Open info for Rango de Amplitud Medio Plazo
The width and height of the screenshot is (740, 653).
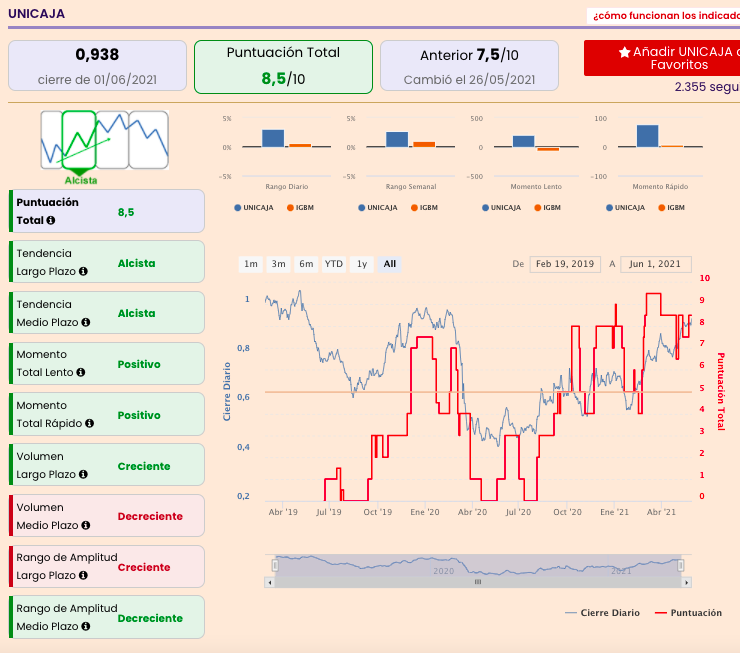[x=85, y=626]
